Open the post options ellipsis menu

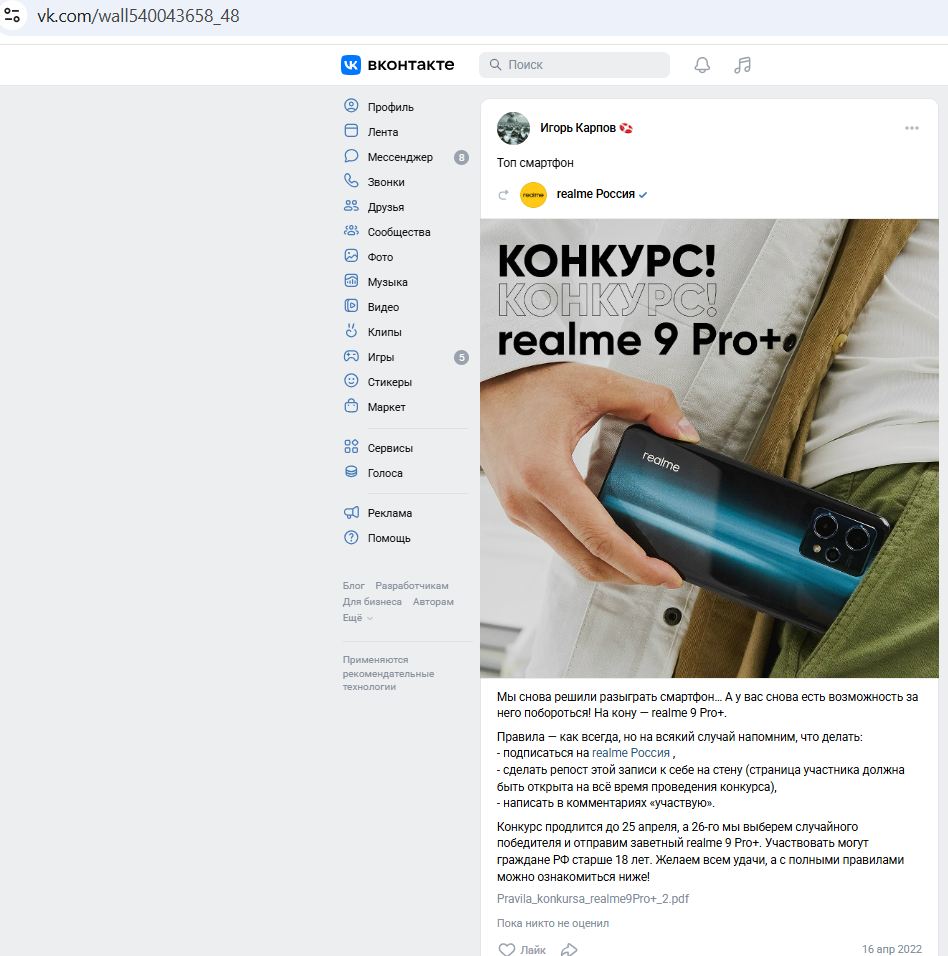(911, 127)
